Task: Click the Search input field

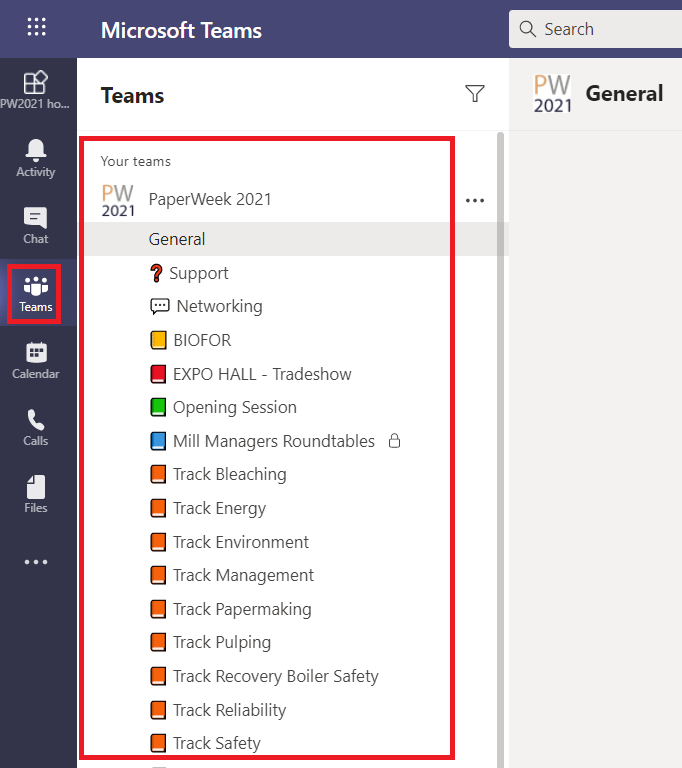Action: (x=595, y=29)
